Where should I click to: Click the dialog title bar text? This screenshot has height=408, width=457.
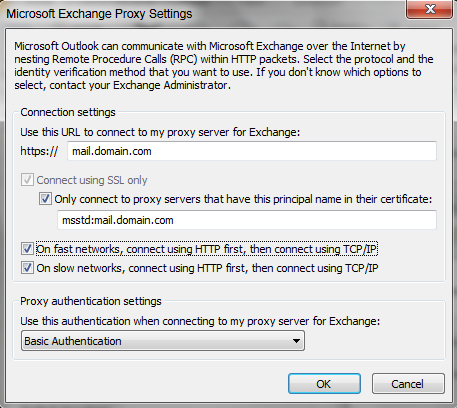(x=99, y=14)
